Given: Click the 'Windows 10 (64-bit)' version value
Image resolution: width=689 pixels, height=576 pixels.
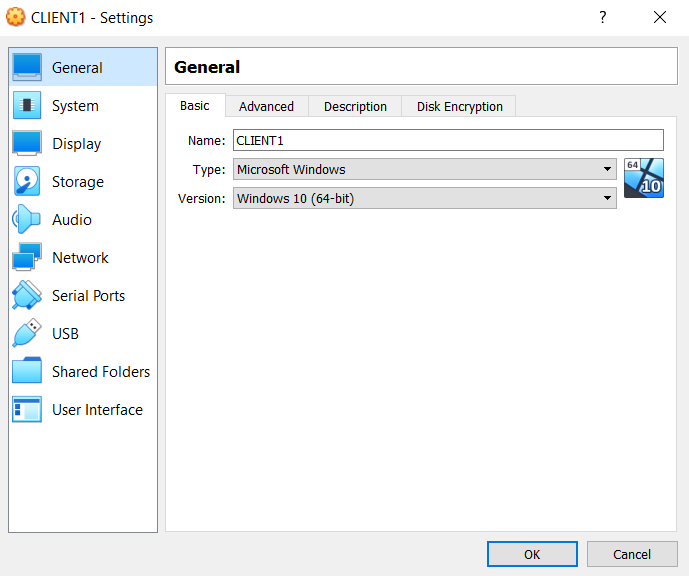Looking at the screenshot, I should [295, 199].
